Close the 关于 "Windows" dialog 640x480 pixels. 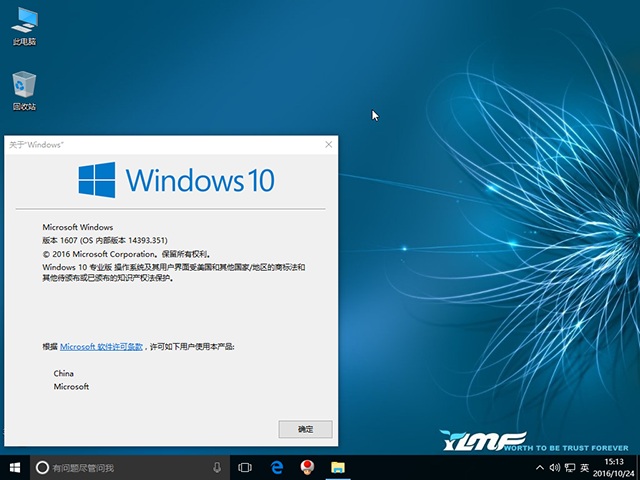click(328, 145)
